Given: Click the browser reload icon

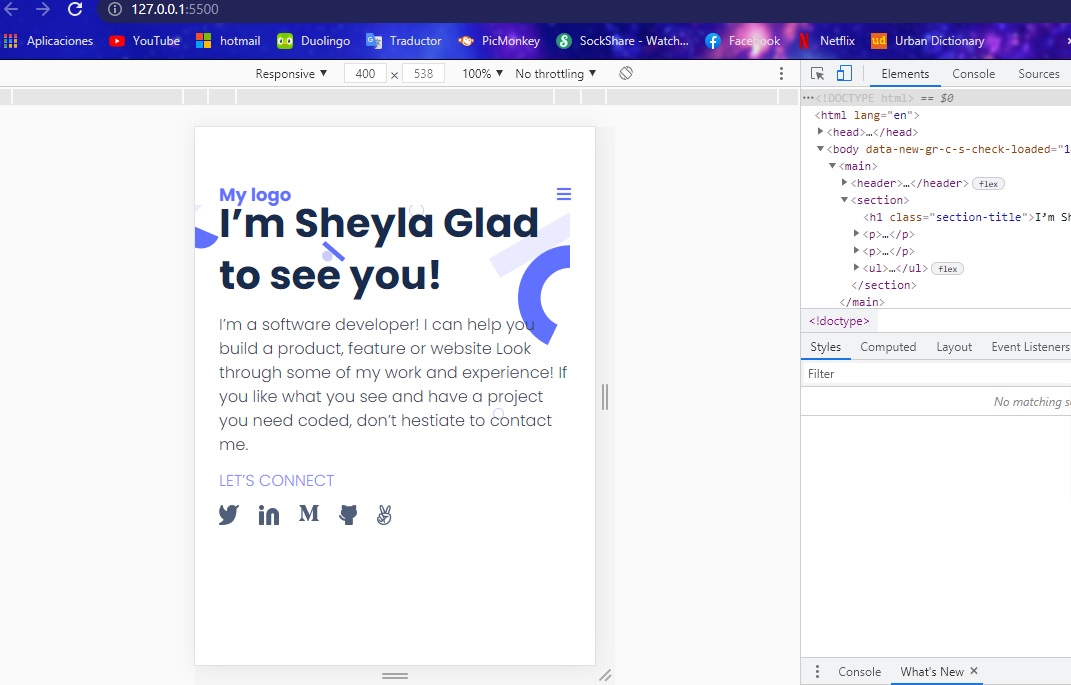Looking at the screenshot, I should pos(75,11).
